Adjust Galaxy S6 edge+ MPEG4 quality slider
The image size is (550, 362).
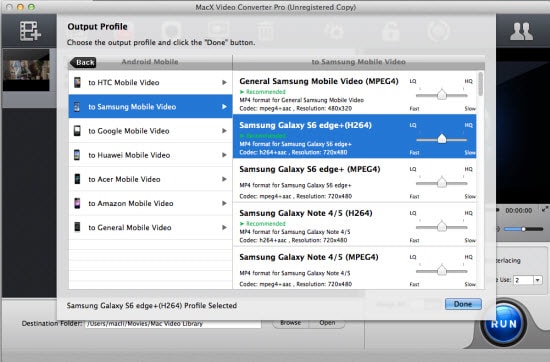click(442, 183)
